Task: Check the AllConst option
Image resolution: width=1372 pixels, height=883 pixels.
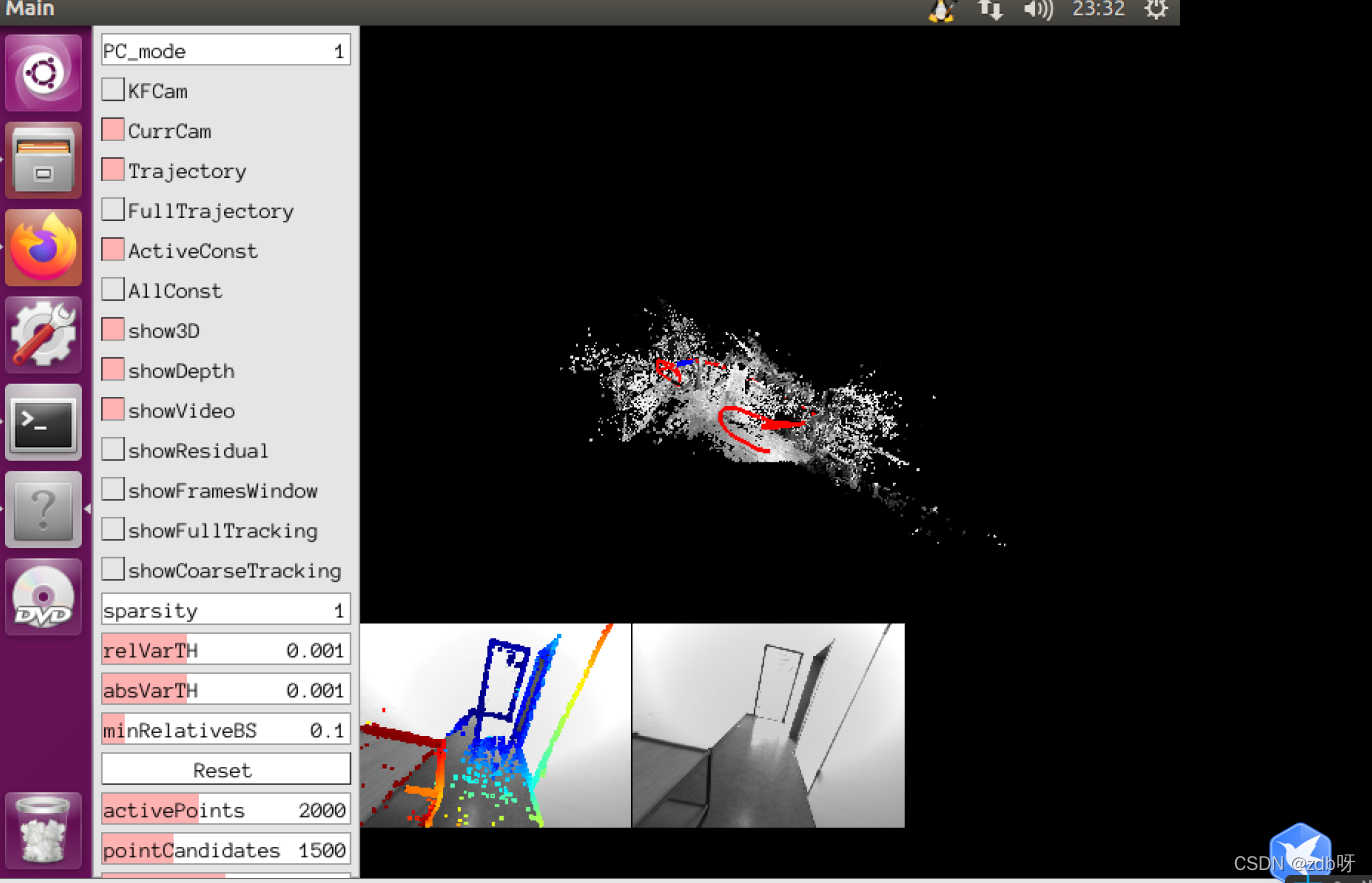Action: [x=113, y=290]
